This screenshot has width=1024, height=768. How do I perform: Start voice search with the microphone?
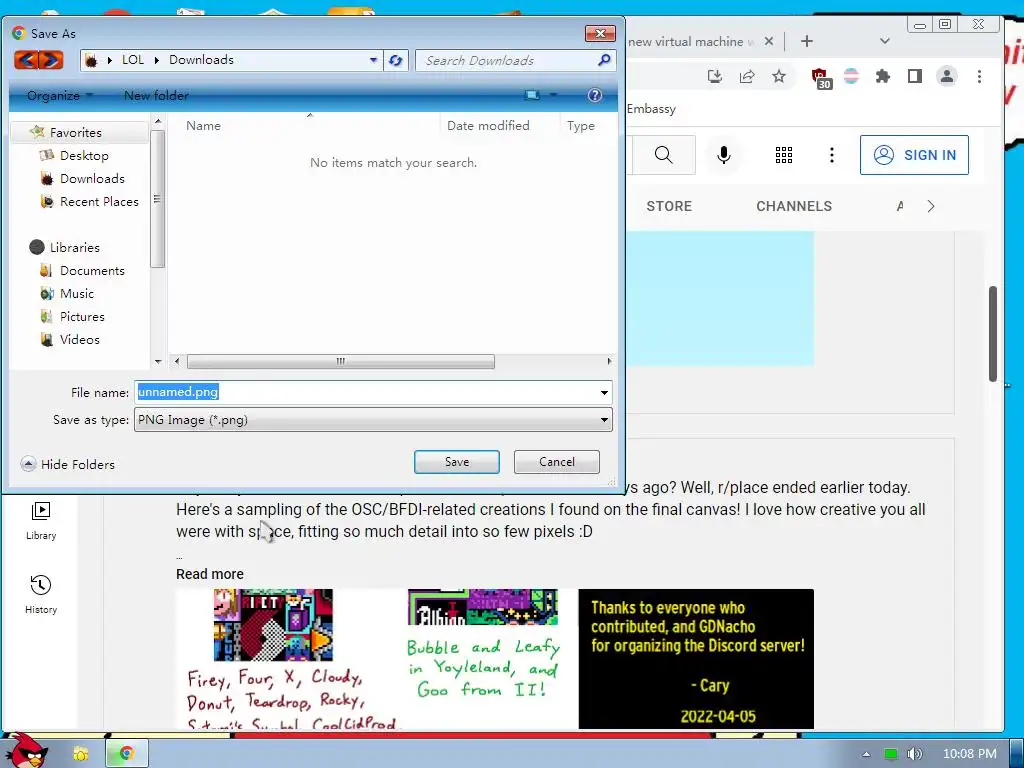click(x=724, y=155)
